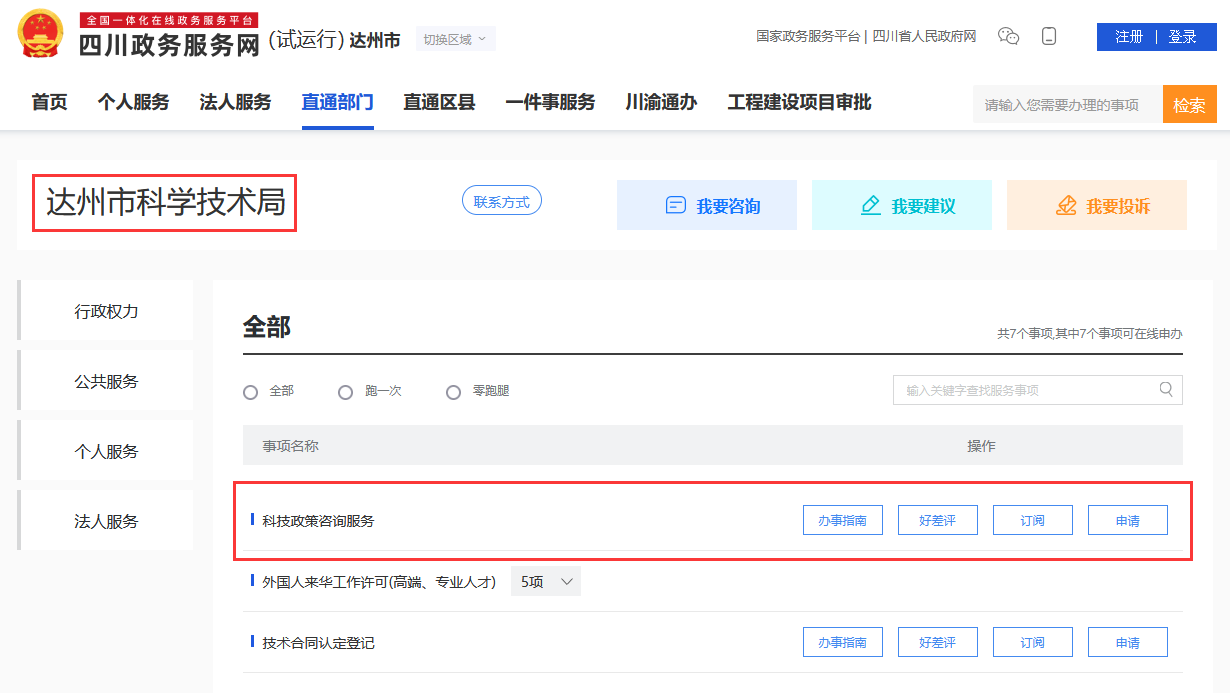
Task: Select the 零跑腿 radio button
Action: (x=453, y=392)
